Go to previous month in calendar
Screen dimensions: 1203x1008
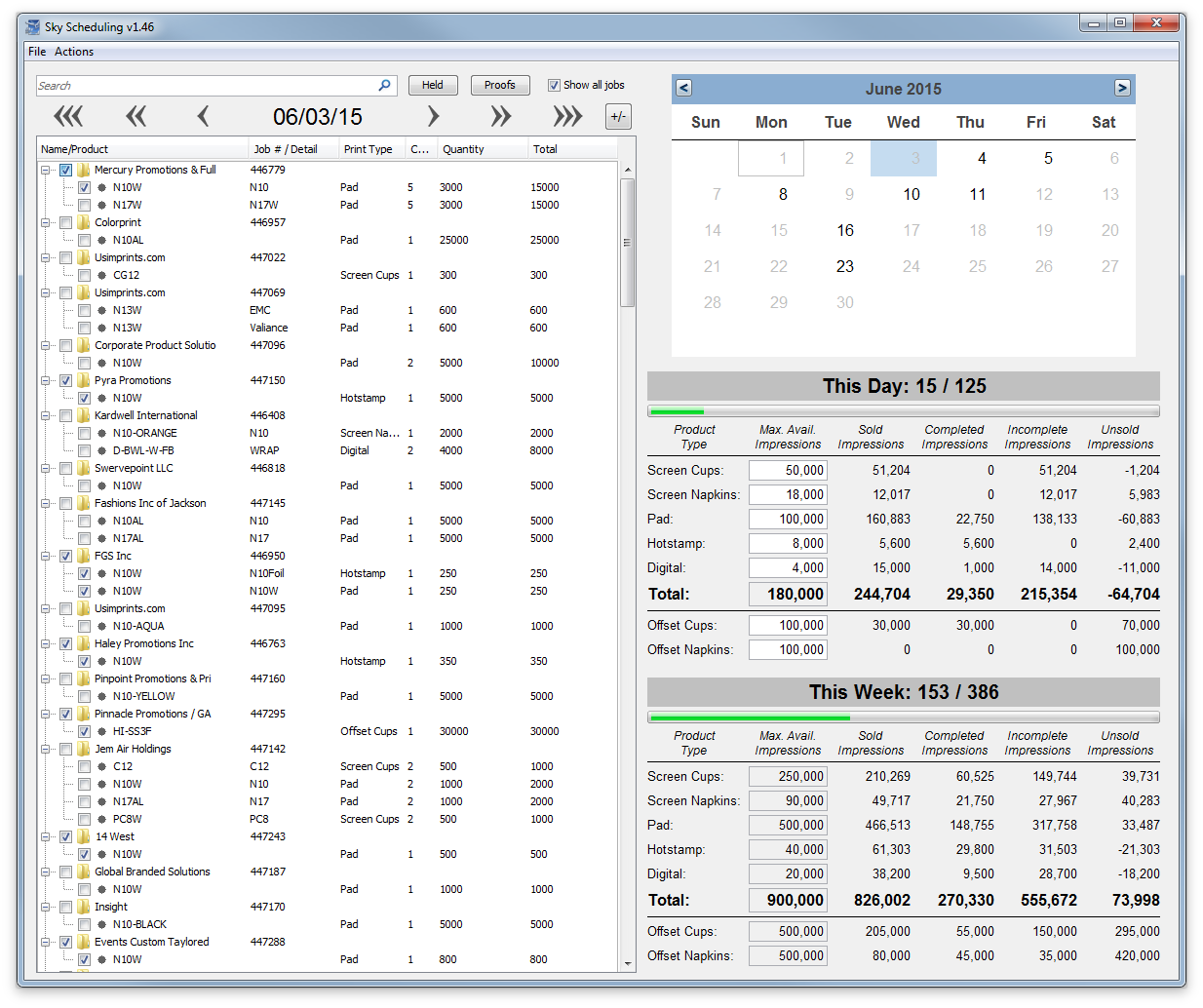click(684, 88)
